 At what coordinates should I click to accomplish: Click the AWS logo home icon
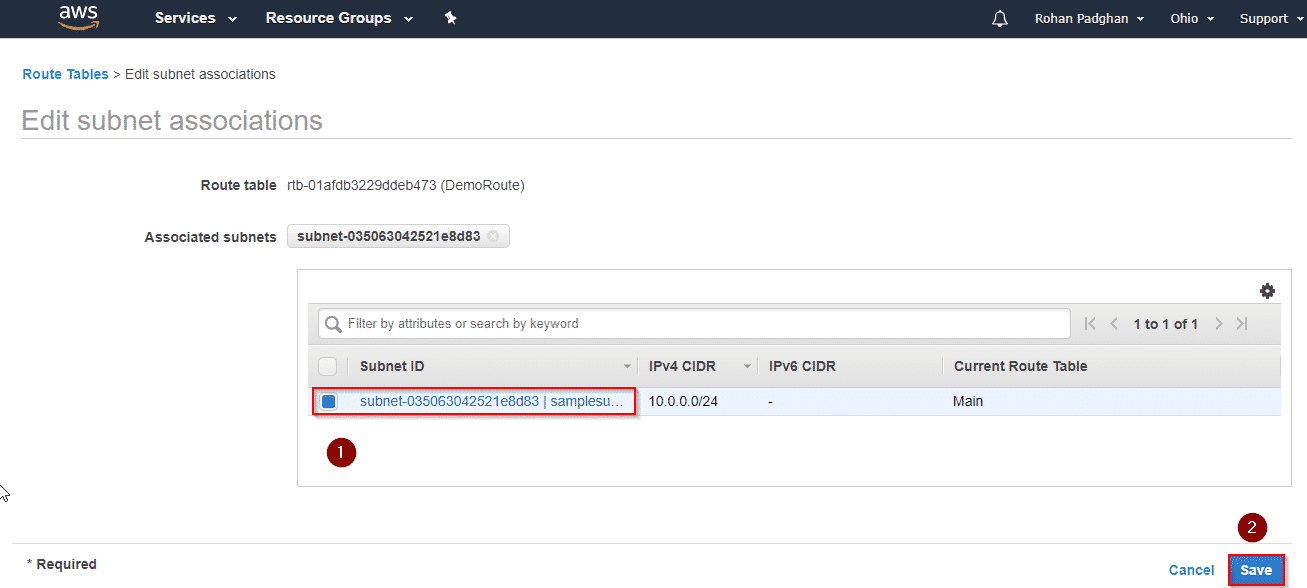coord(78,17)
